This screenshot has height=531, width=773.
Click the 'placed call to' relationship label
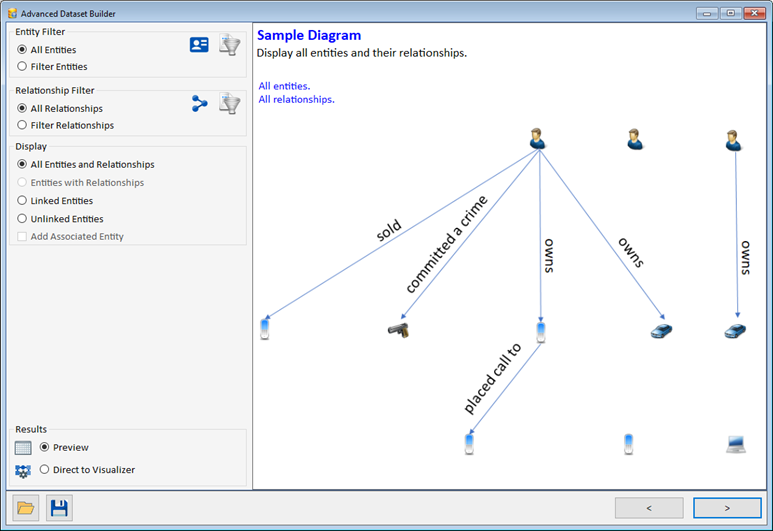pos(492,378)
